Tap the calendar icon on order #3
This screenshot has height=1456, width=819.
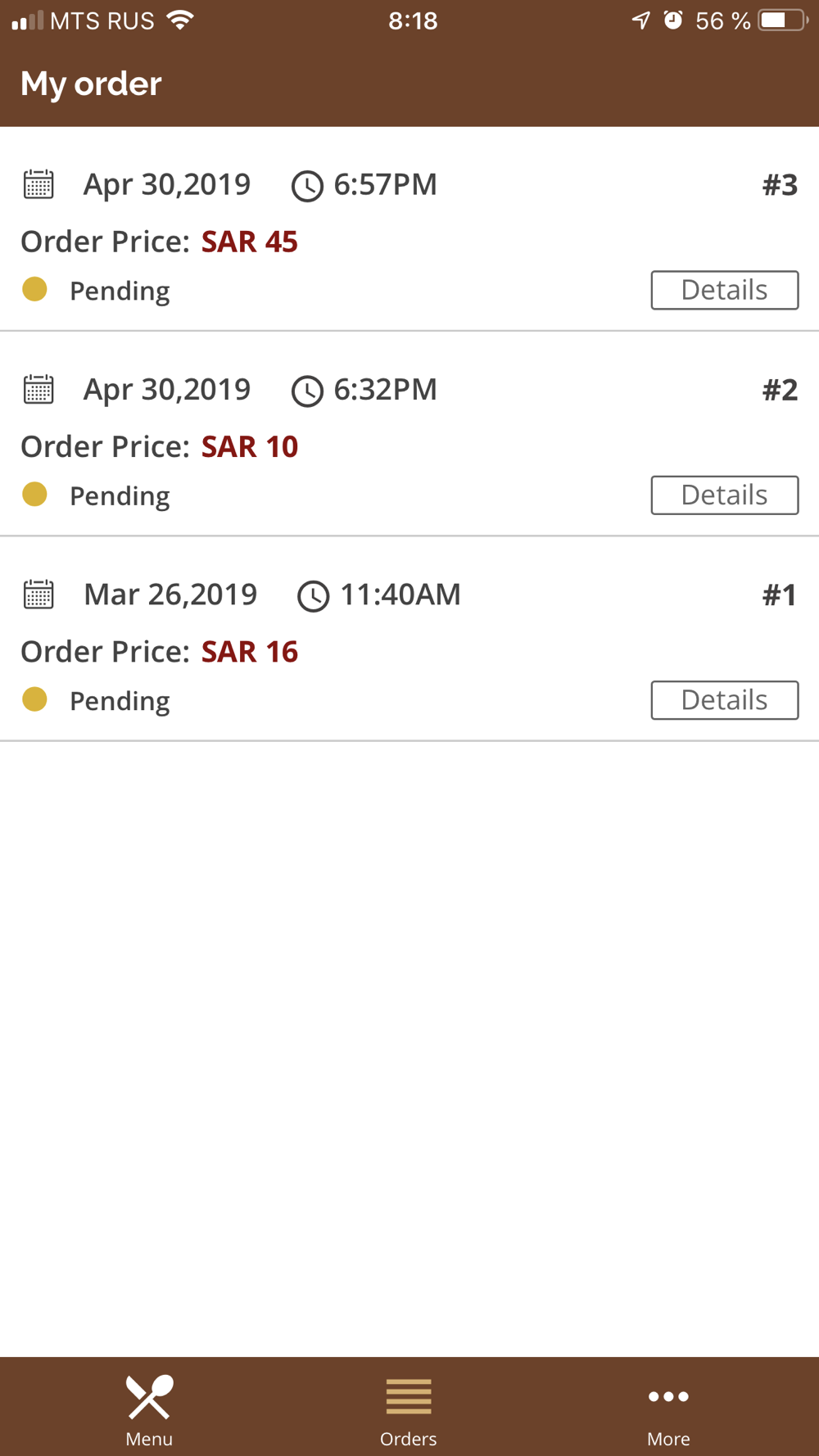click(38, 185)
